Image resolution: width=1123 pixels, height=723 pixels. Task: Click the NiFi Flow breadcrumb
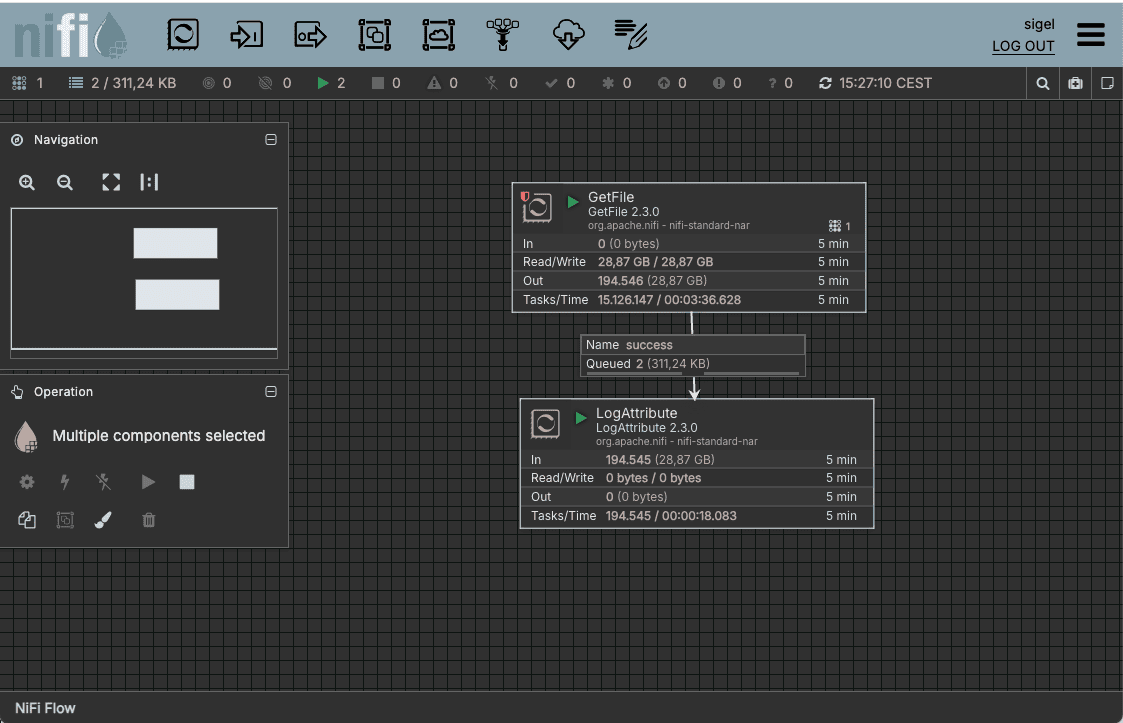(x=45, y=708)
